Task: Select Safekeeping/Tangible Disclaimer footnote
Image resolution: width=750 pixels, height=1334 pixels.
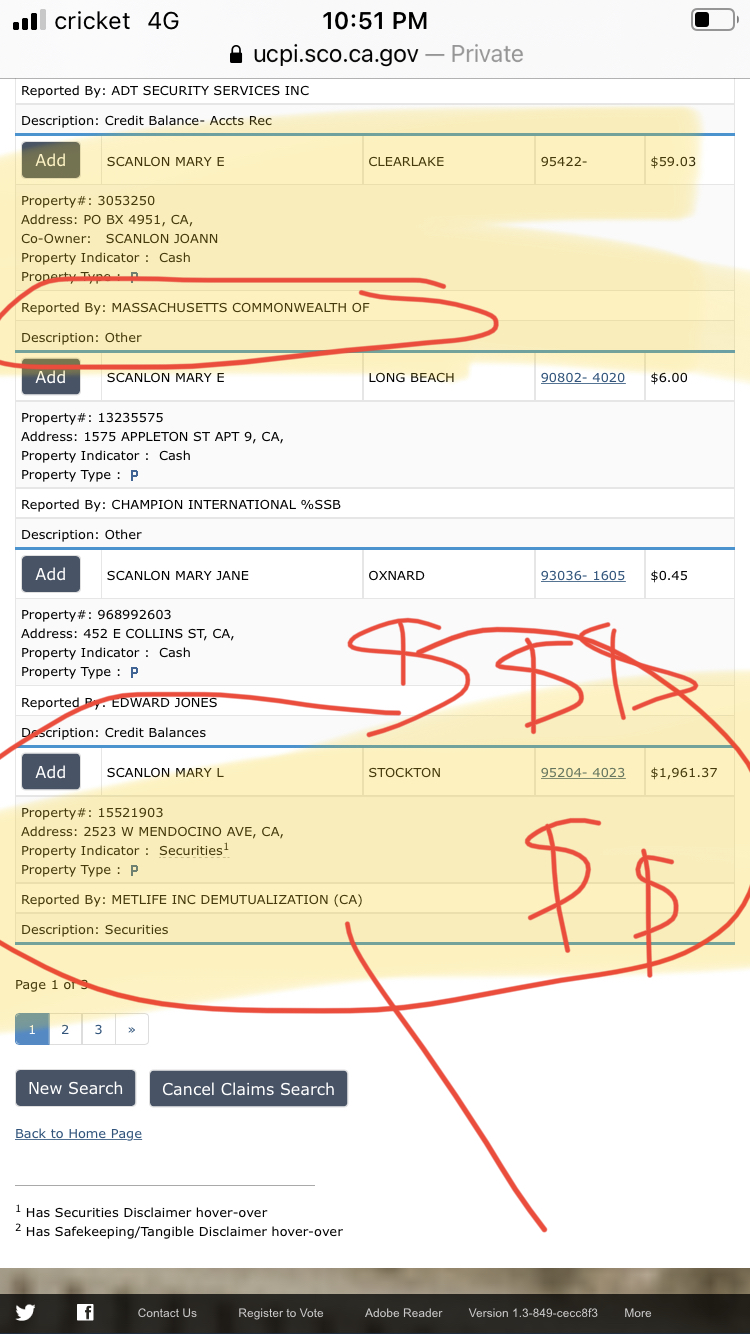Action: click(179, 1231)
